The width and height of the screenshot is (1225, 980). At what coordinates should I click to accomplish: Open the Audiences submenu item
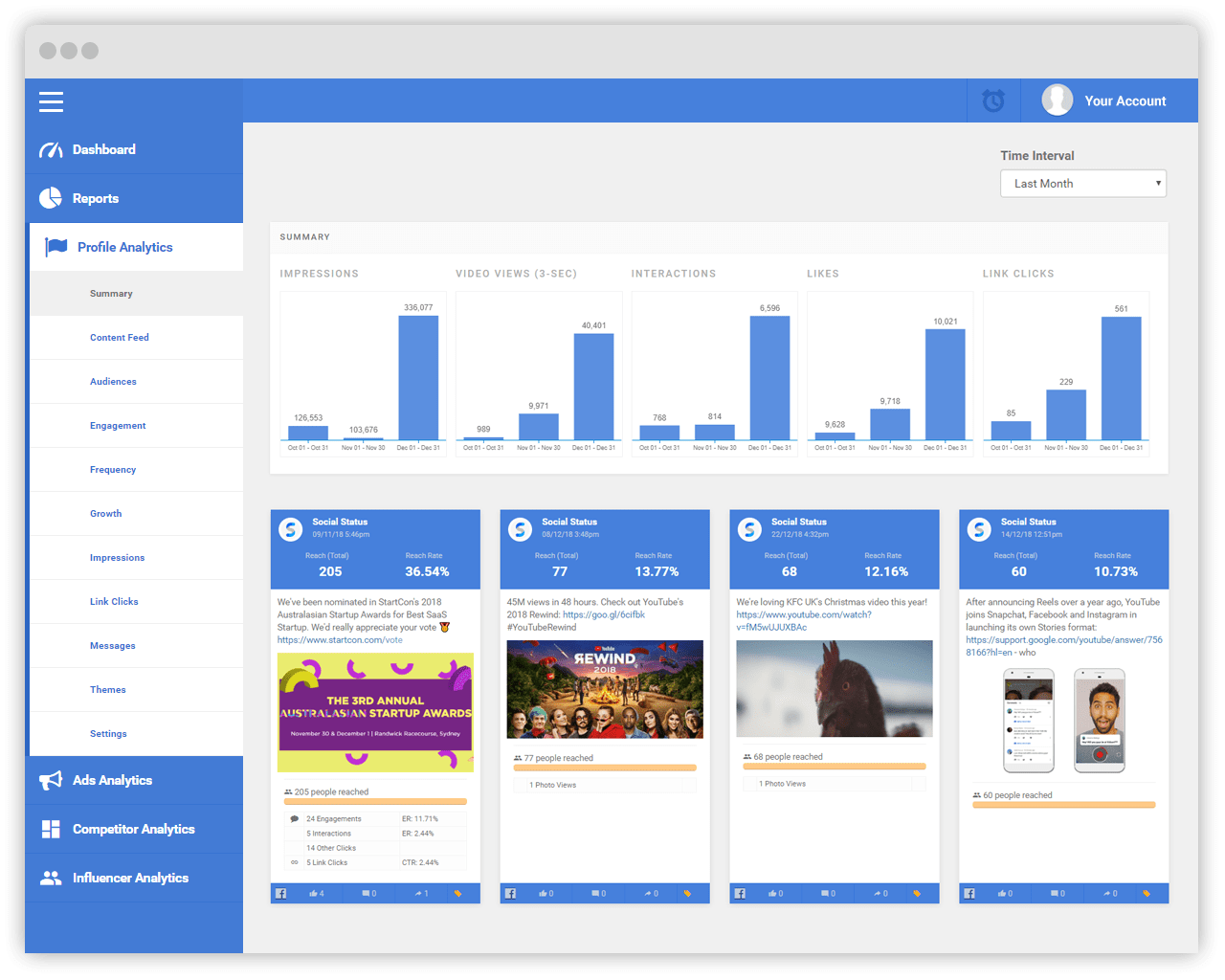(x=136, y=382)
